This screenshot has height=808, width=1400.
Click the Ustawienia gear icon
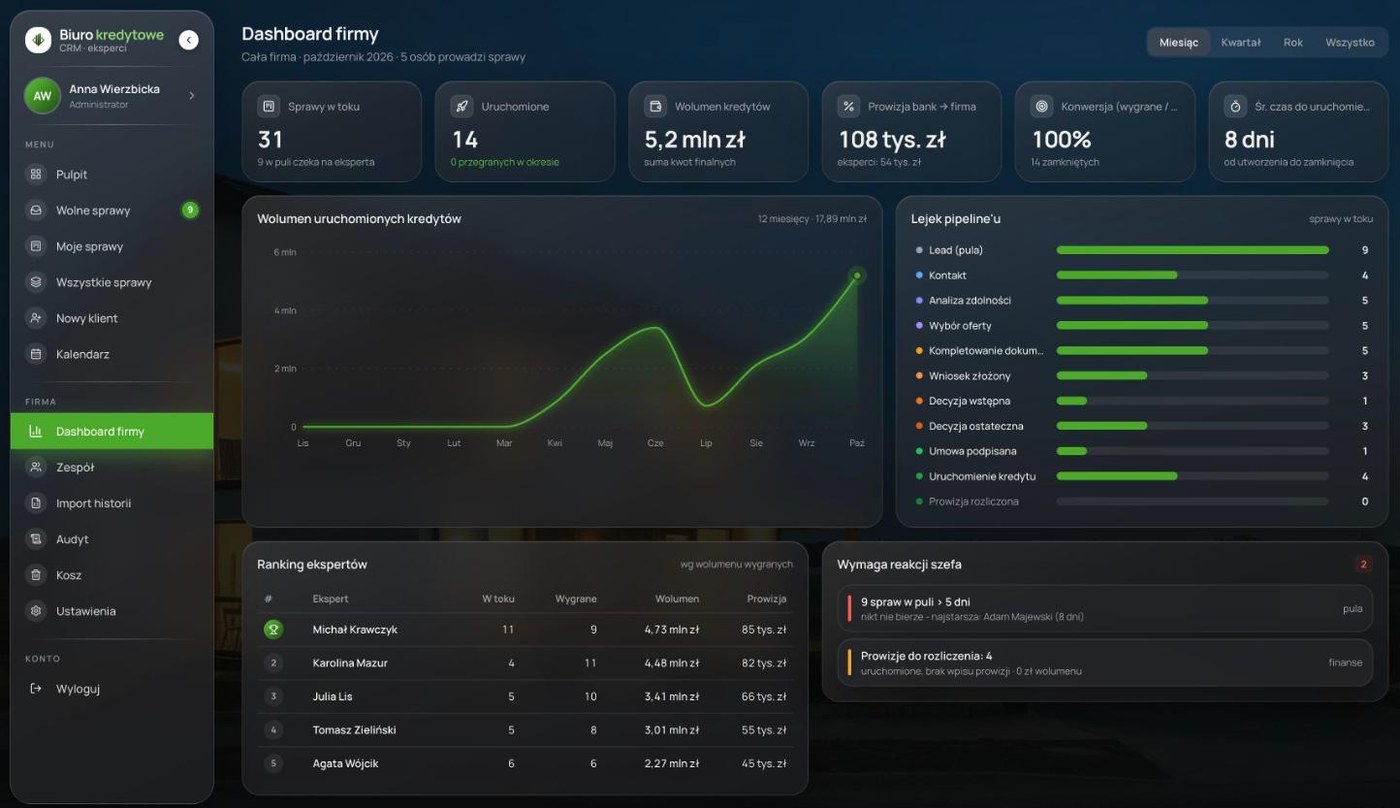[x=36, y=611]
